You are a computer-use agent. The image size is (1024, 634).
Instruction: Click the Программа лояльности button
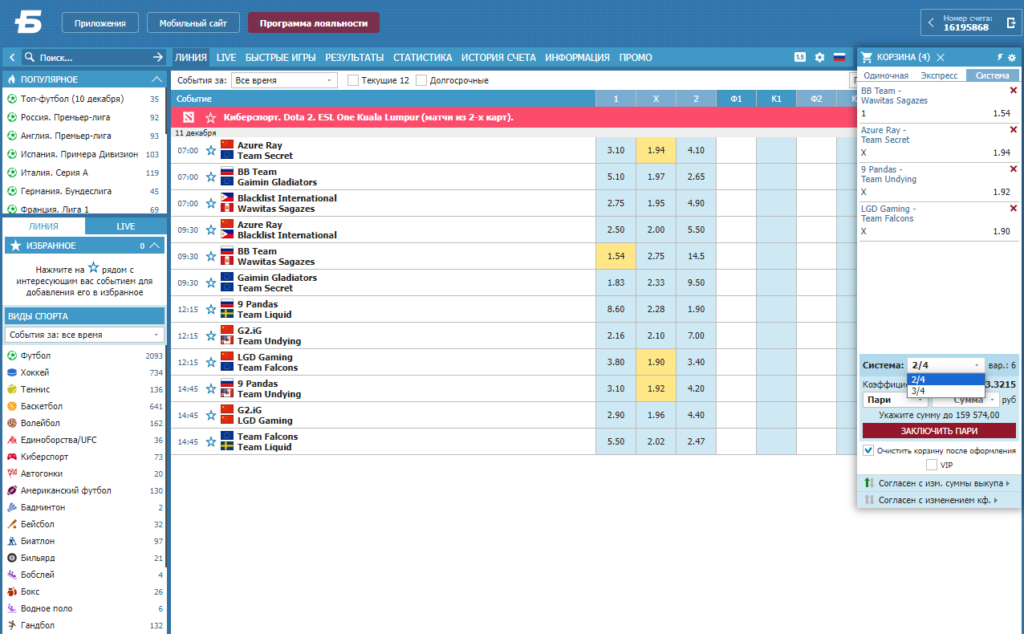313,23
